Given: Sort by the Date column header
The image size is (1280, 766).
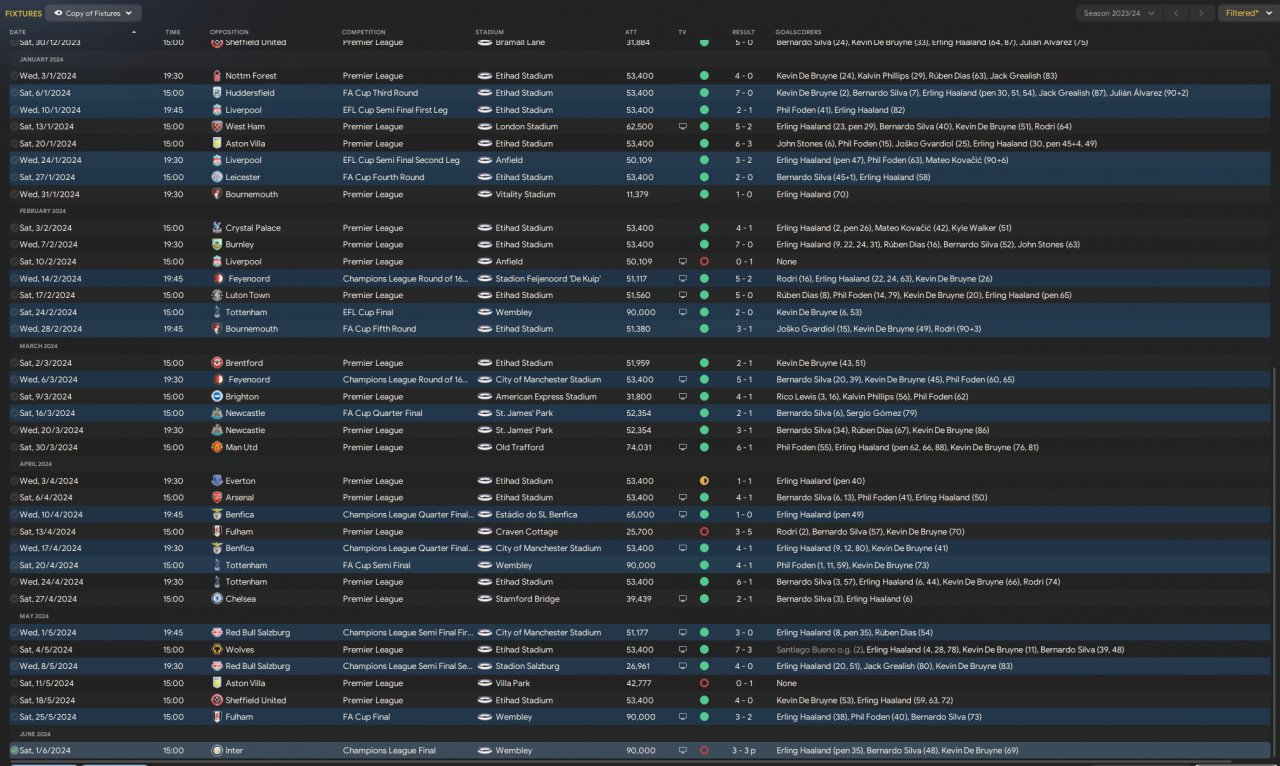Looking at the screenshot, I should (18, 32).
